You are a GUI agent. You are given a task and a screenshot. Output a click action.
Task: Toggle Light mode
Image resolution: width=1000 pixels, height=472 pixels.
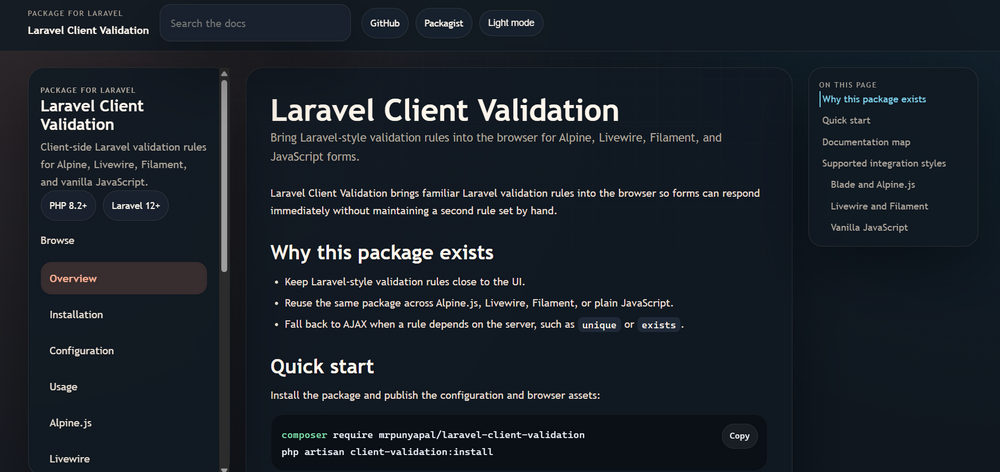point(511,23)
